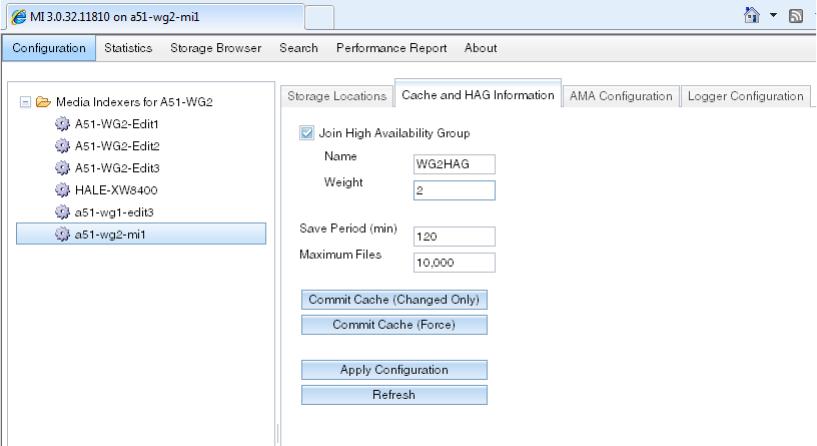Switch to the Storage Locations tab
This screenshot has height=446, width=817.
tap(336, 96)
